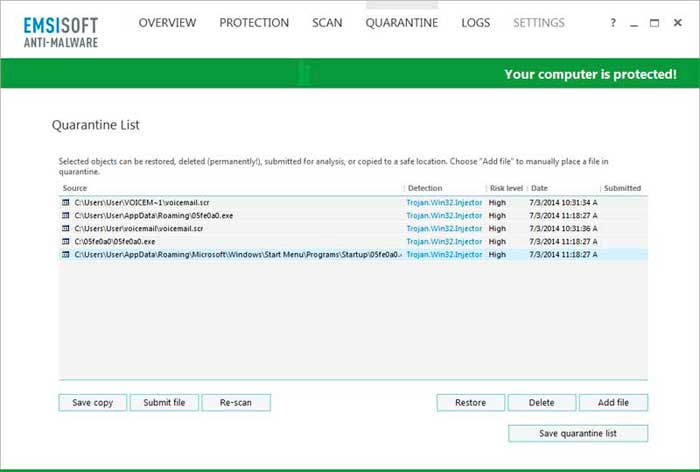Viewport: 700px width, 472px height.
Task: Open the Overview tab
Action: click(169, 23)
